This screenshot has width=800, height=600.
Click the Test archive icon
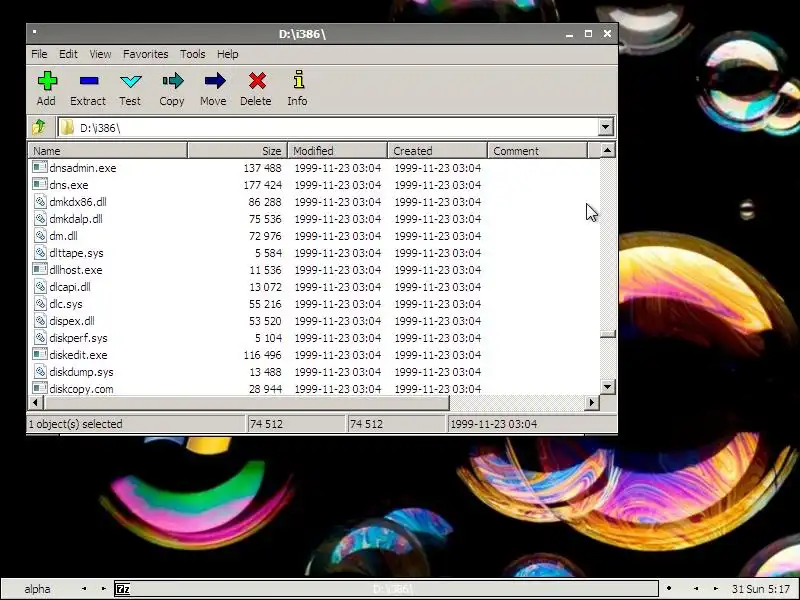tap(131, 81)
